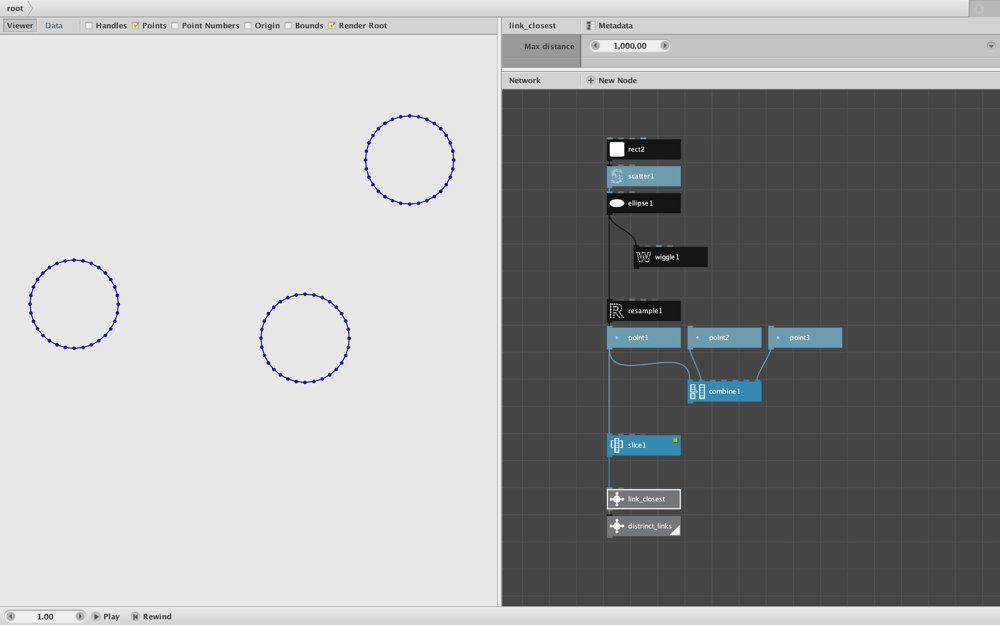Image resolution: width=1000 pixels, height=625 pixels.
Task: Click the top-right window corner button
Action: tap(979, 9)
